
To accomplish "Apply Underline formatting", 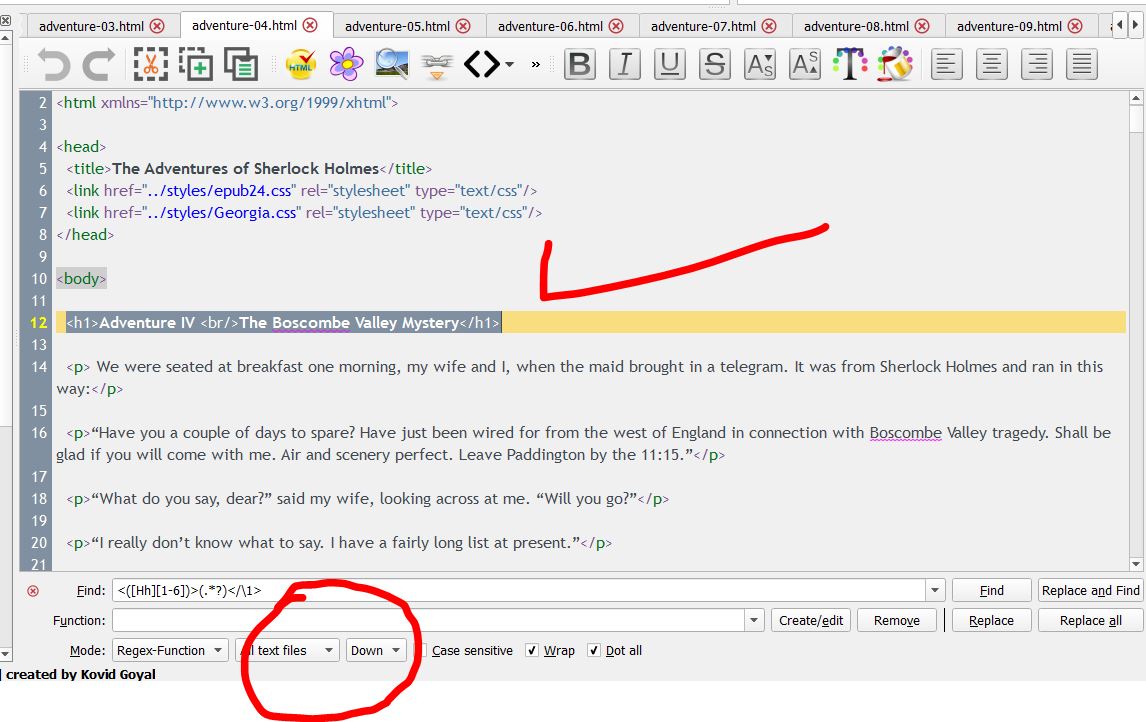I will (x=669, y=64).
